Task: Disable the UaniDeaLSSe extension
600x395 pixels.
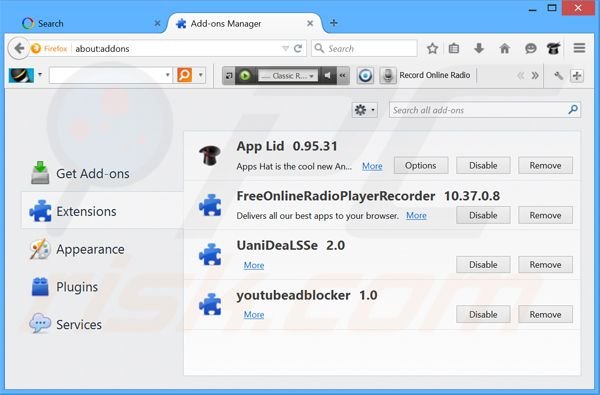Action: (483, 264)
